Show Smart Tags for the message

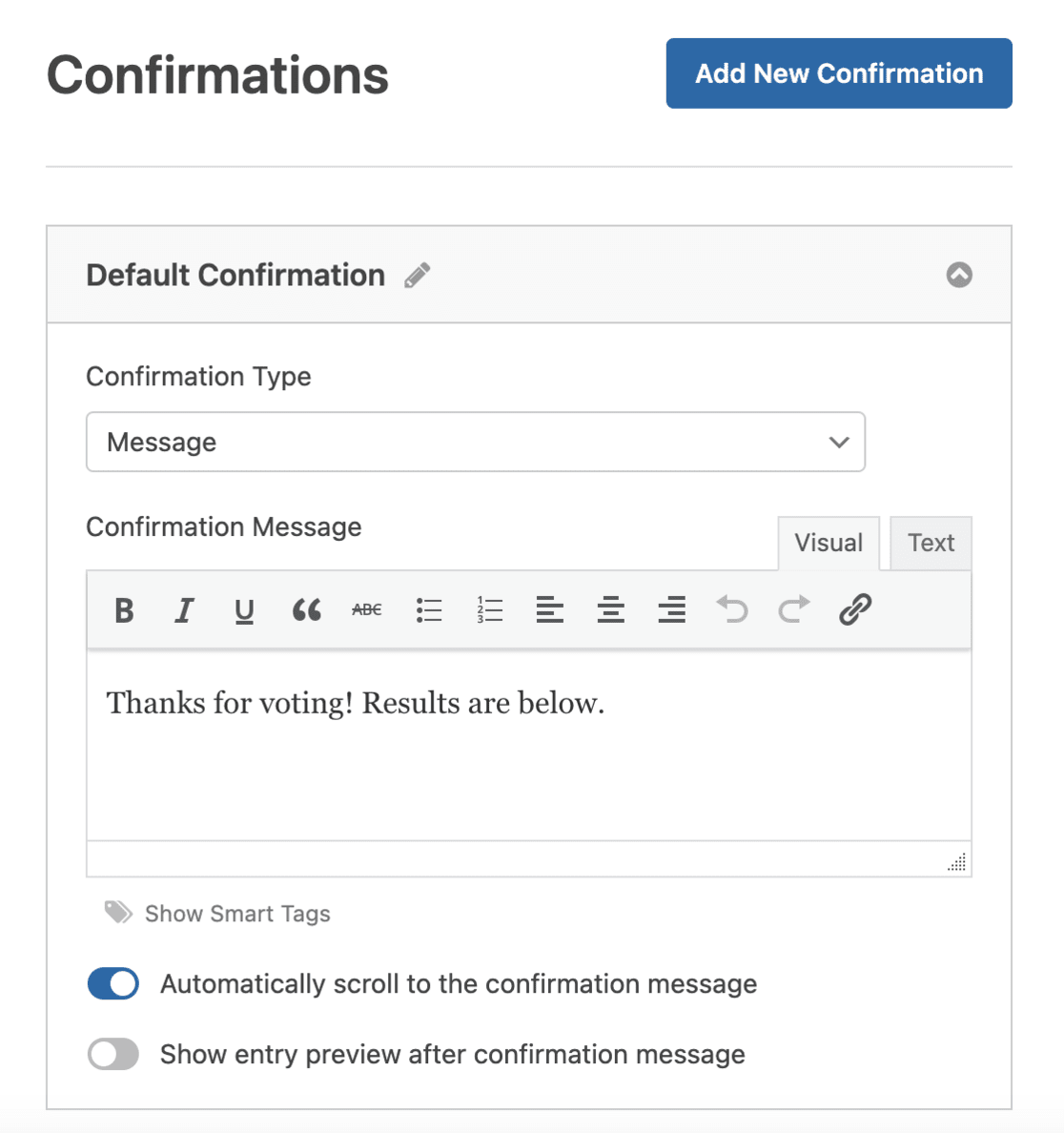236,914
